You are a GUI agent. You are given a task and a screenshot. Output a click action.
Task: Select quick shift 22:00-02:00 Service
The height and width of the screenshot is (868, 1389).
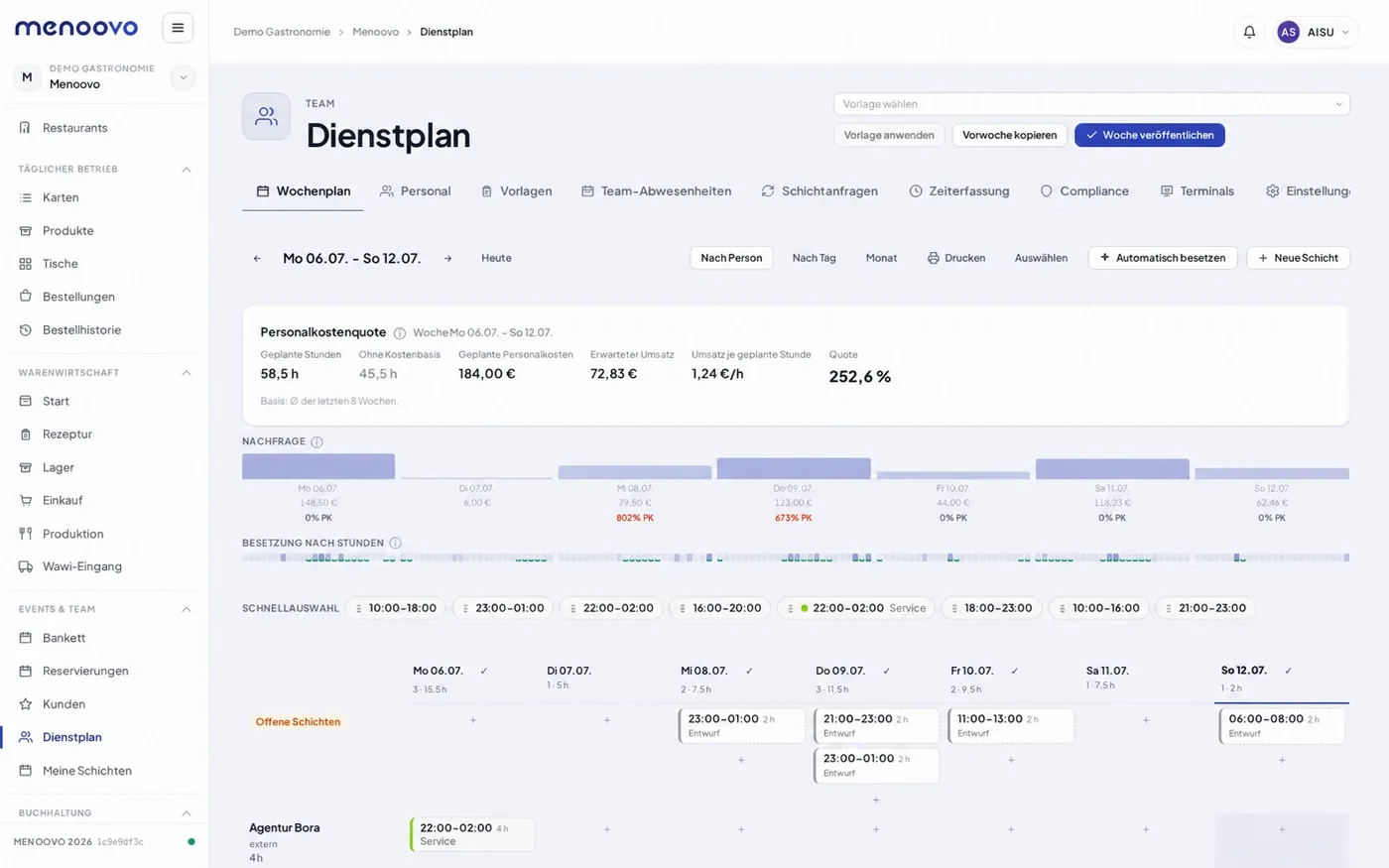click(856, 608)
